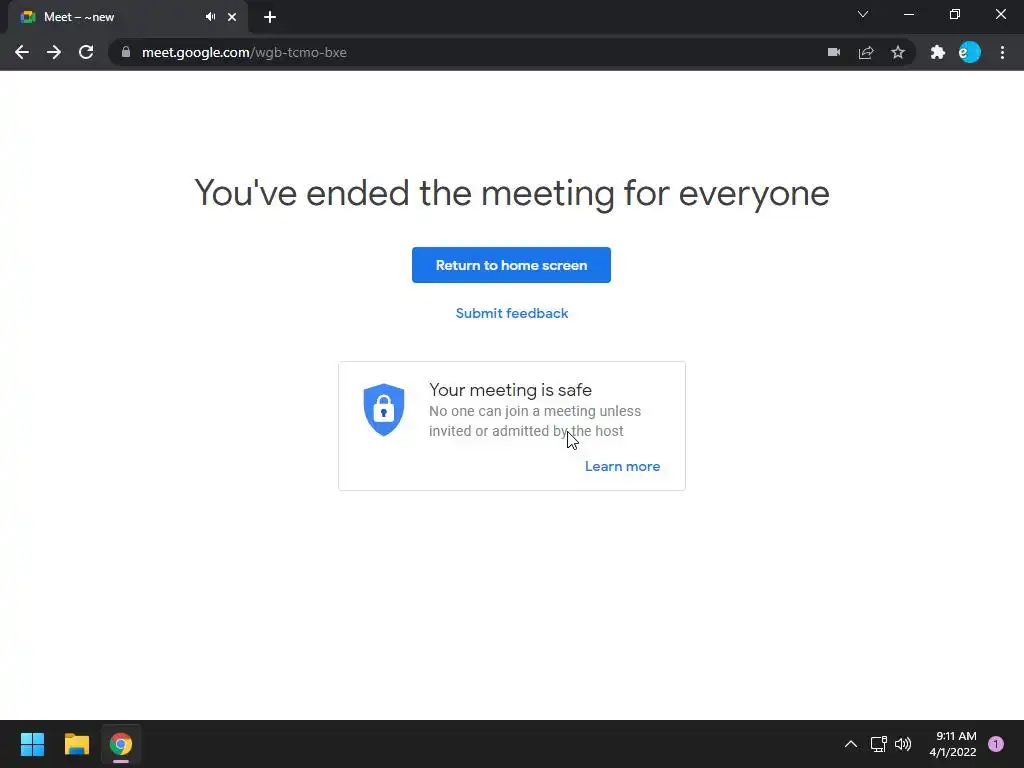The height and width of the screenshot is (768, 1024).
Task: Open Chrome's three-dot menu
Action: click(1002, 52)
